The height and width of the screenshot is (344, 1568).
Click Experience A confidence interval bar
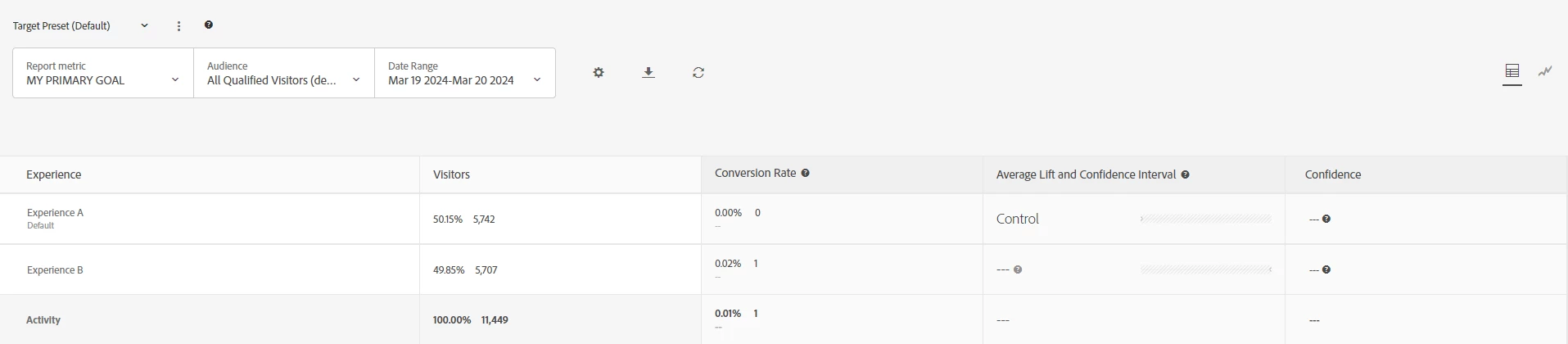1206,220
